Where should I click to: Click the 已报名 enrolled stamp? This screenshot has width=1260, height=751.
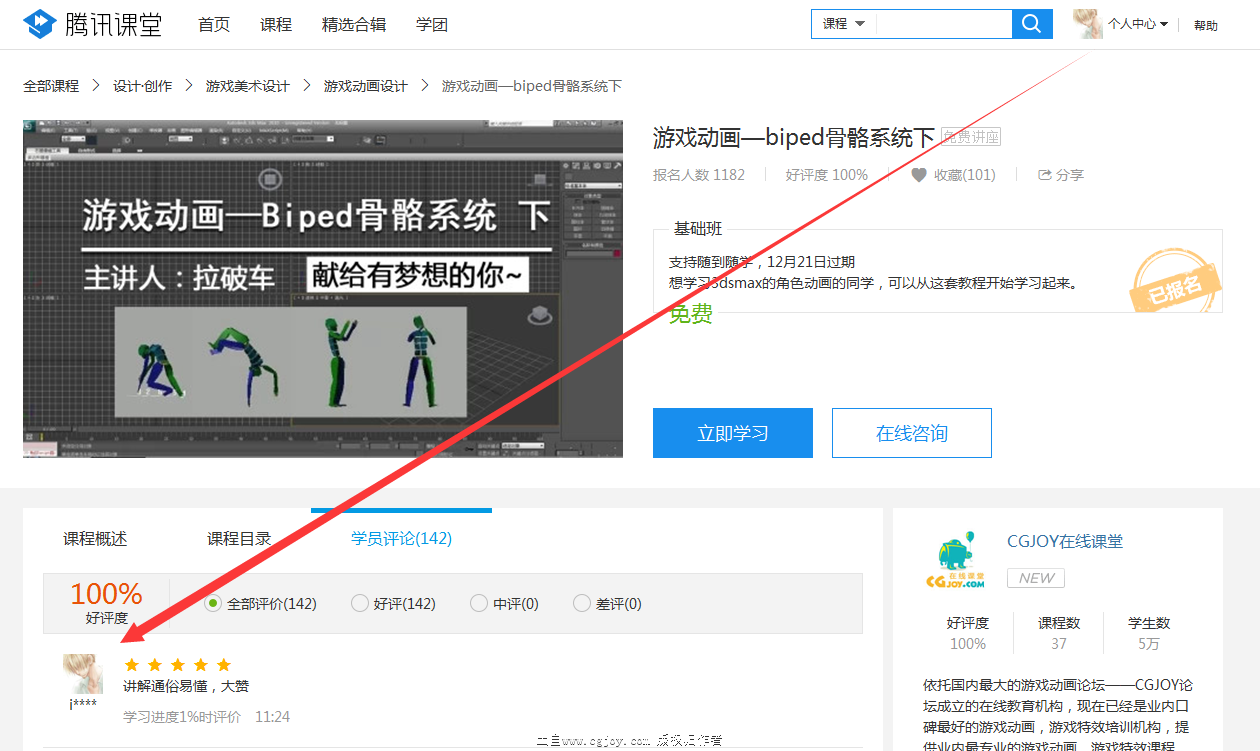(x=1176, y=281)
